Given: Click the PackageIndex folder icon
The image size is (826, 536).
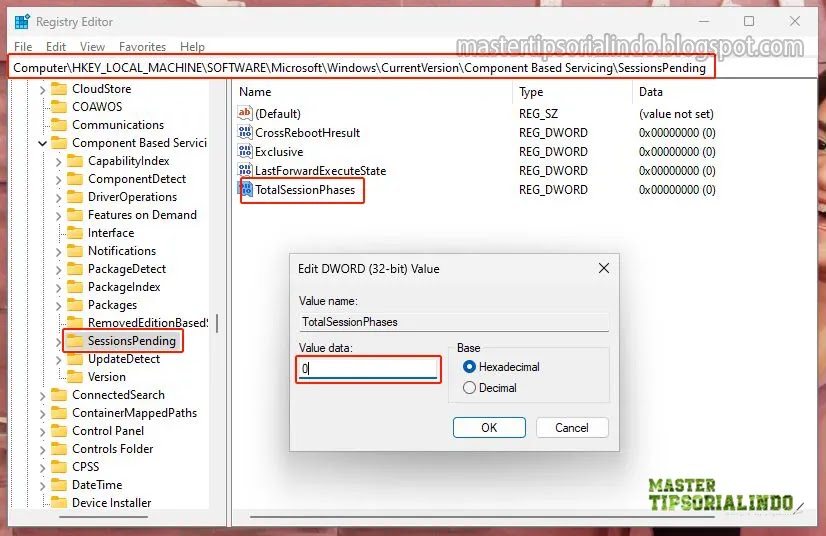Looking at the screenshot, I should (75, 287).
